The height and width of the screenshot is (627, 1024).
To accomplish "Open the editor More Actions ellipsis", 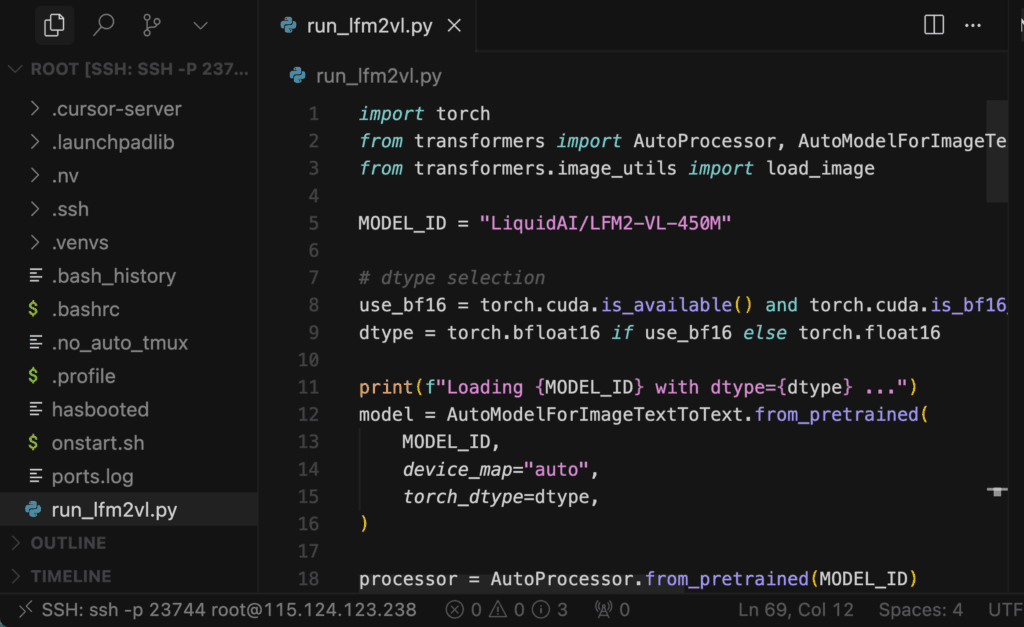I will click(972, 26).
